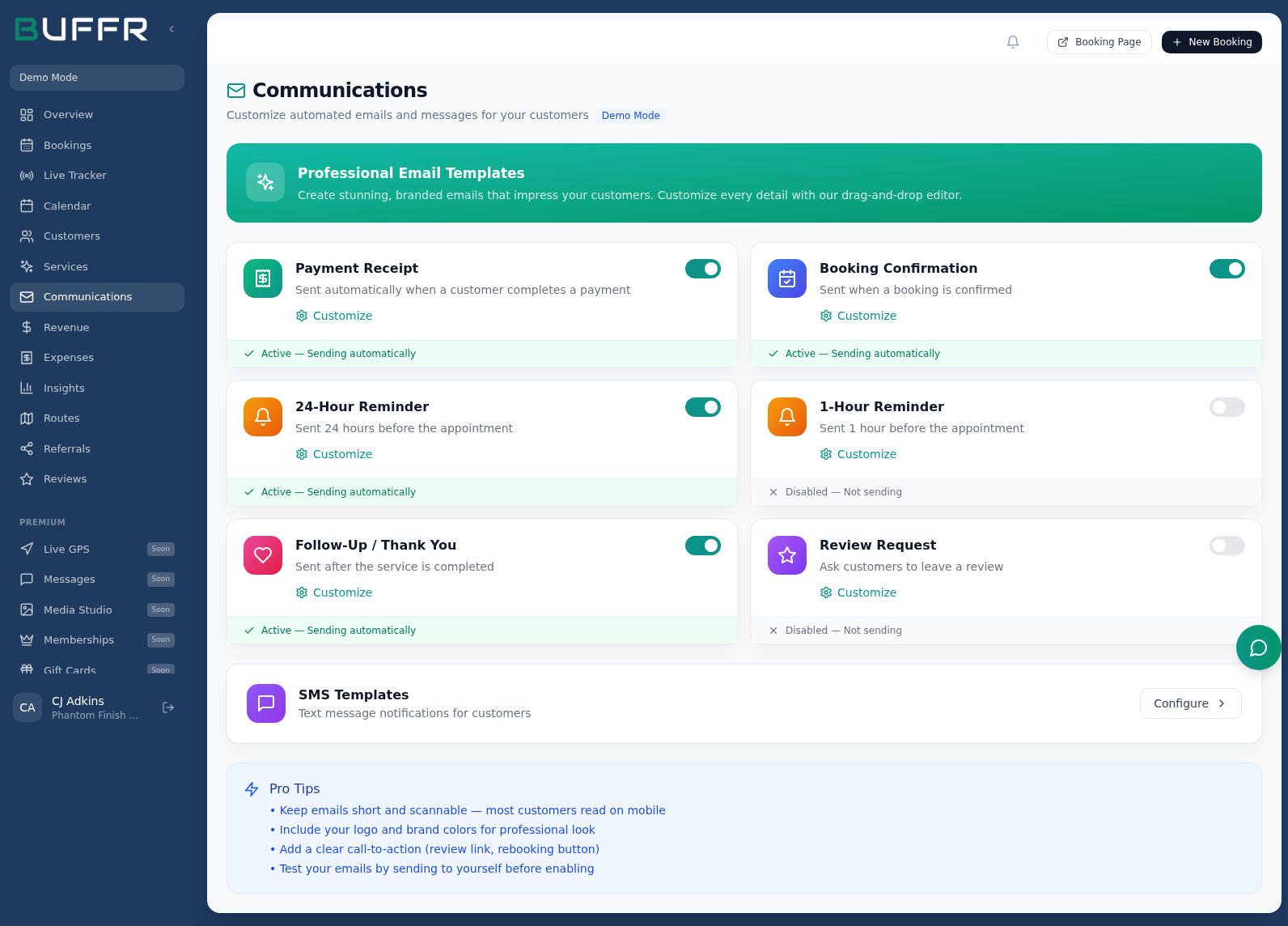Screen dimensions: 1288x926
Task: Click the Professional Email Templates banner
Action: point(744,183)
